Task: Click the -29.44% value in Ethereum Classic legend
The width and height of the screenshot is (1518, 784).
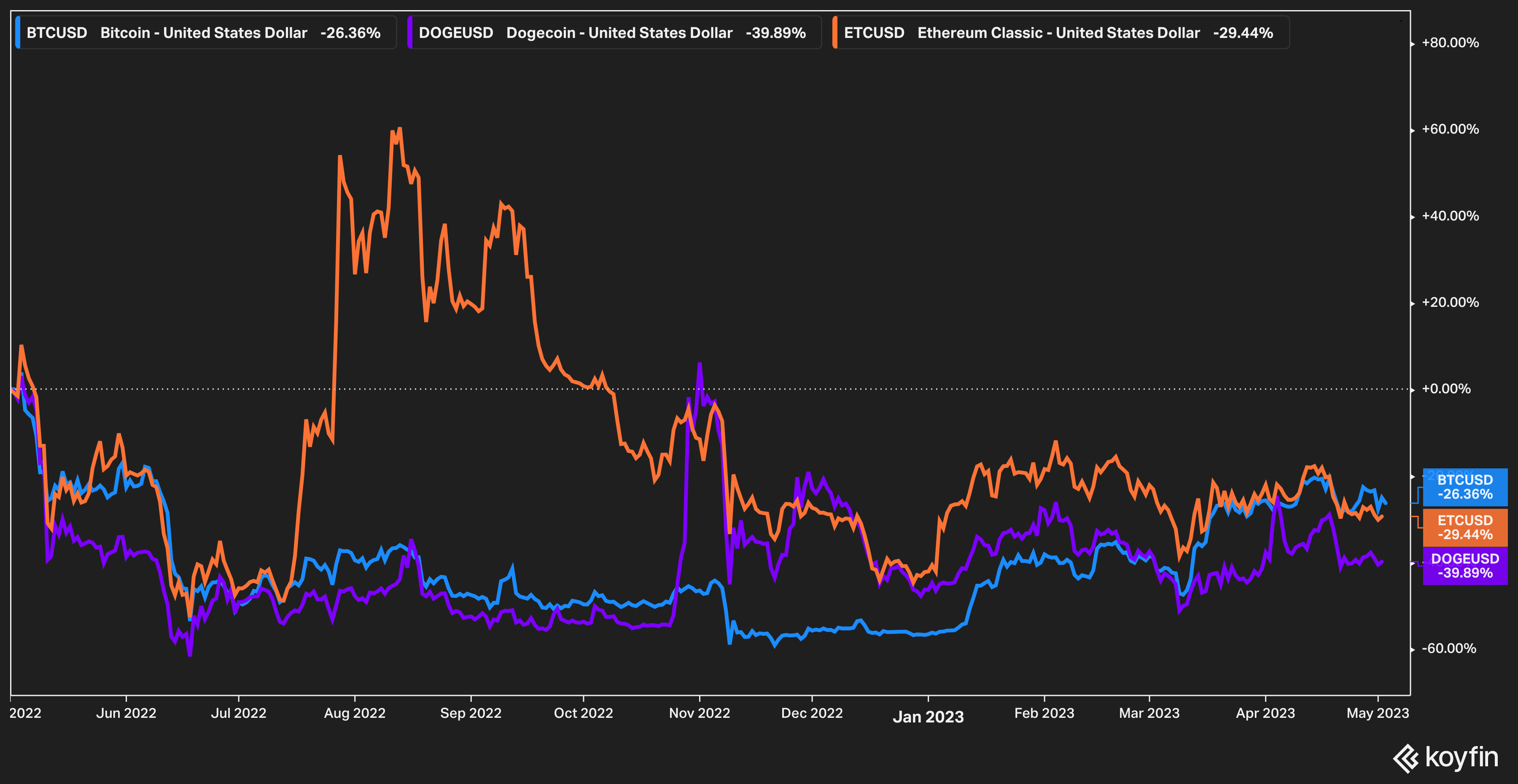Action: pyautogui.click(x=1243, y=33)
